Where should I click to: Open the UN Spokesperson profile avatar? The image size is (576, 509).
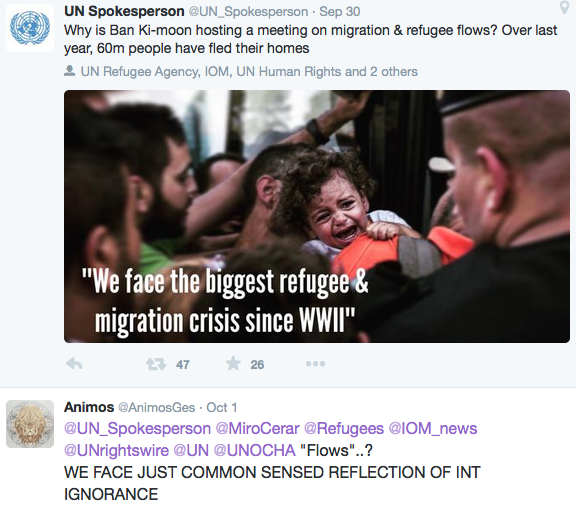click(x=30, y=28)
